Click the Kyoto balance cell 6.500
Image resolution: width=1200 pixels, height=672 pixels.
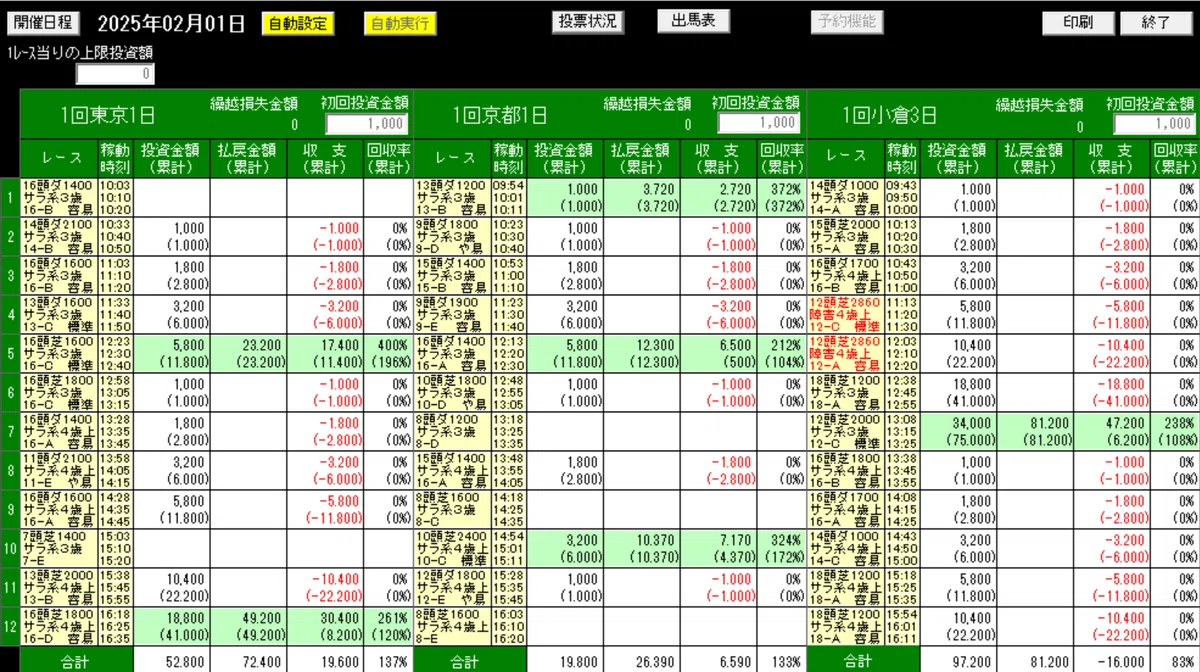click(x=719, y=353)
